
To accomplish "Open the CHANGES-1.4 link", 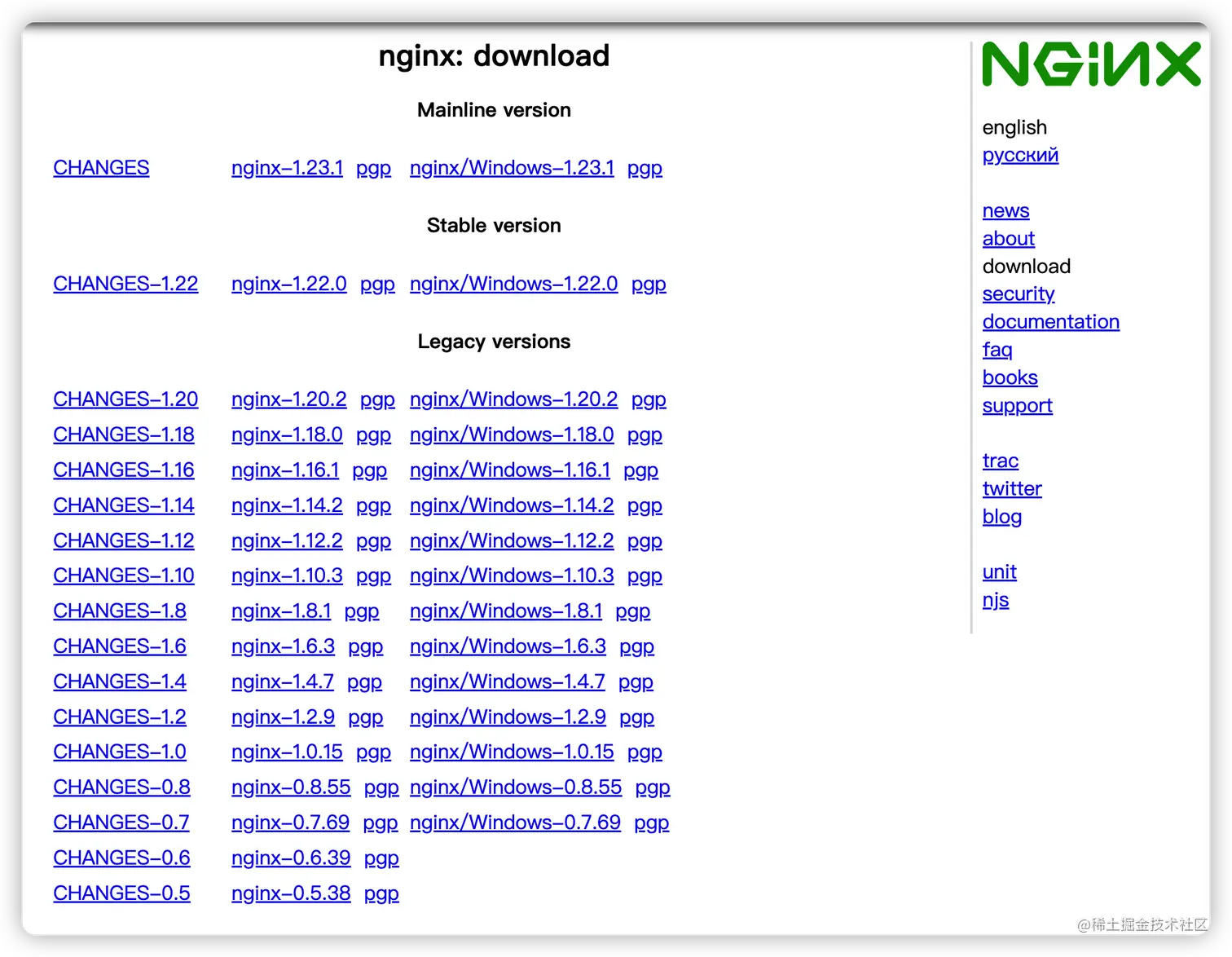I will click(120, 681).
